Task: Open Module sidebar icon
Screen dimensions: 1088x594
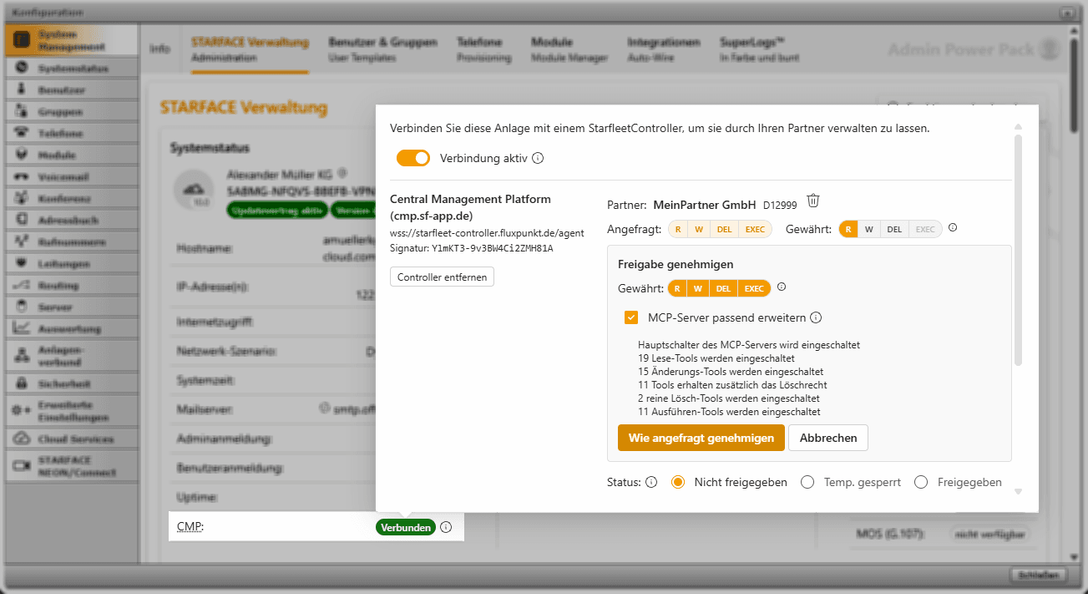Action: 22,154
